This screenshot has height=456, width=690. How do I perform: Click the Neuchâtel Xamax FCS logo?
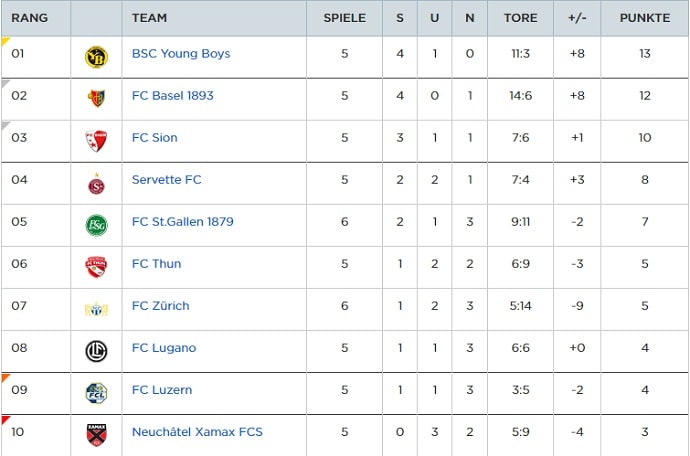tap(96, 435)
